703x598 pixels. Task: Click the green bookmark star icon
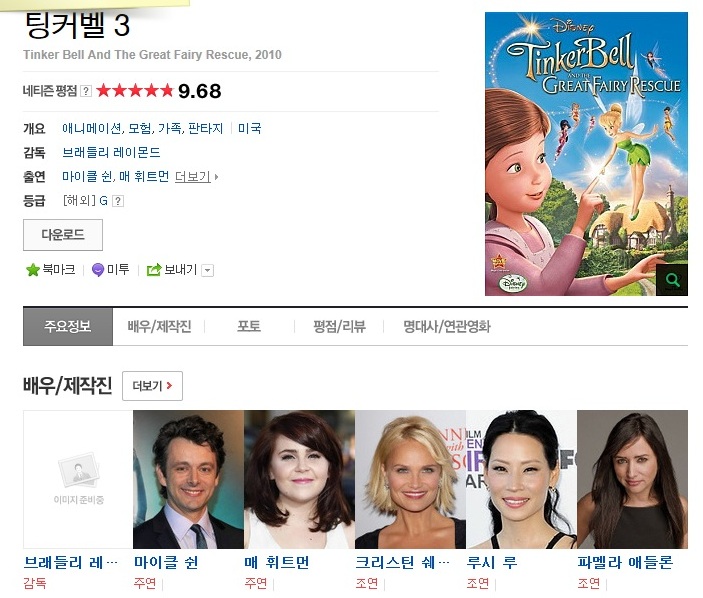tap(33, 270)
